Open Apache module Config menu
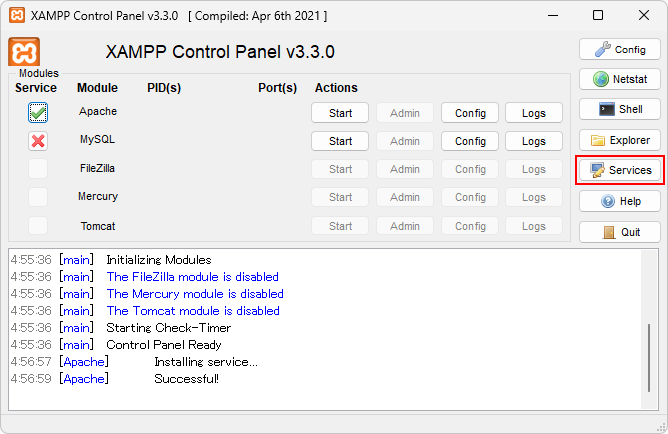 tap(470, 113)
